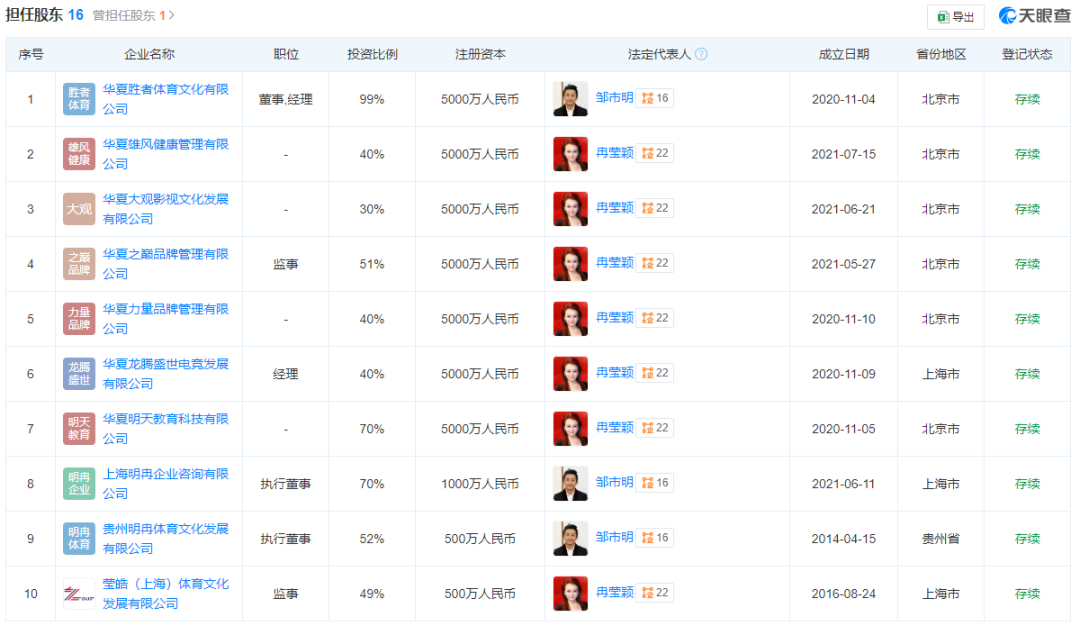Click the 22 badge in 华夏龙腾盛世 row
This screenshot has width=1080, height=626.
655,373
